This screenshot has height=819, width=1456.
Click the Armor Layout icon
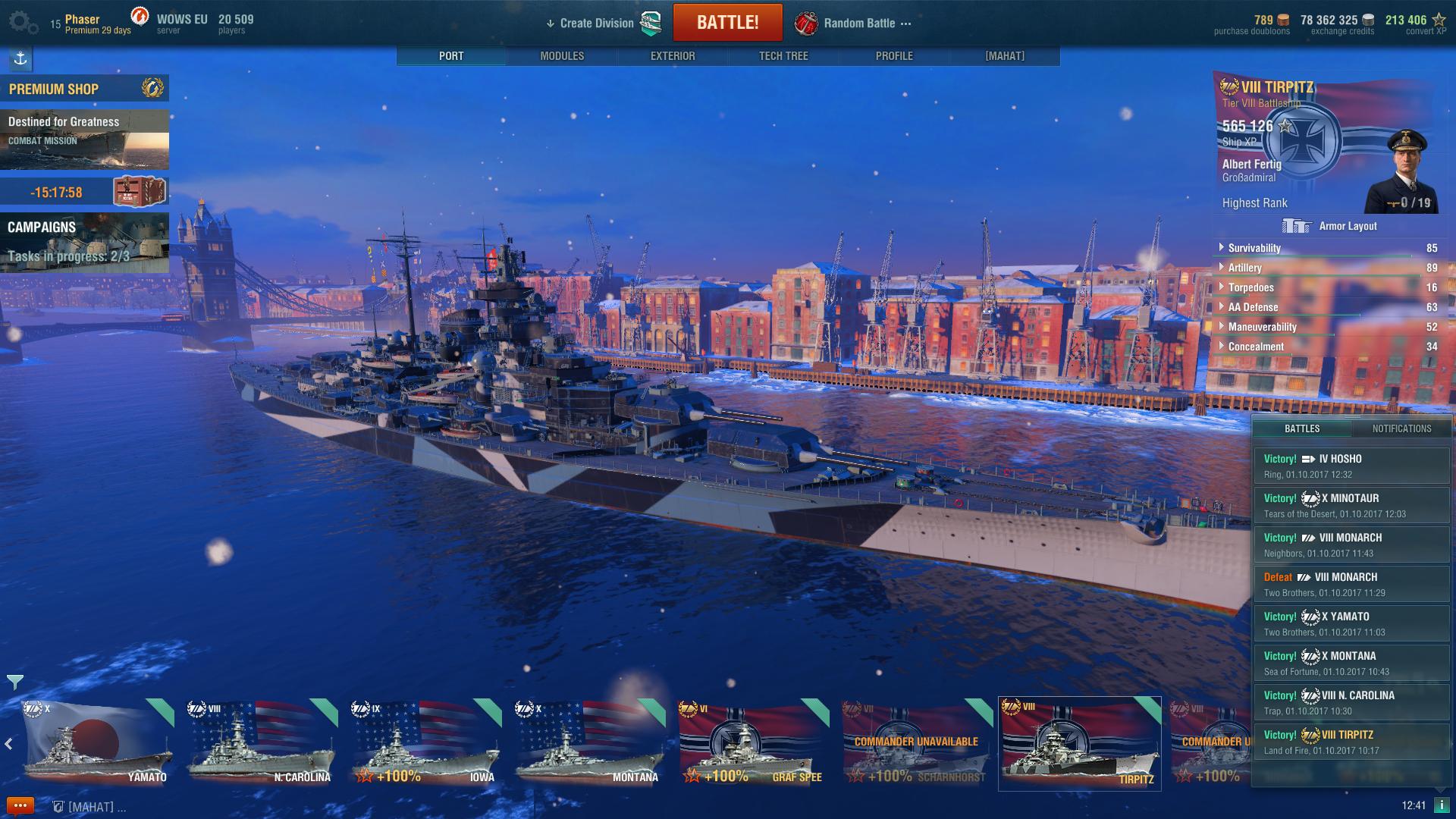(x=1297, y=226)
